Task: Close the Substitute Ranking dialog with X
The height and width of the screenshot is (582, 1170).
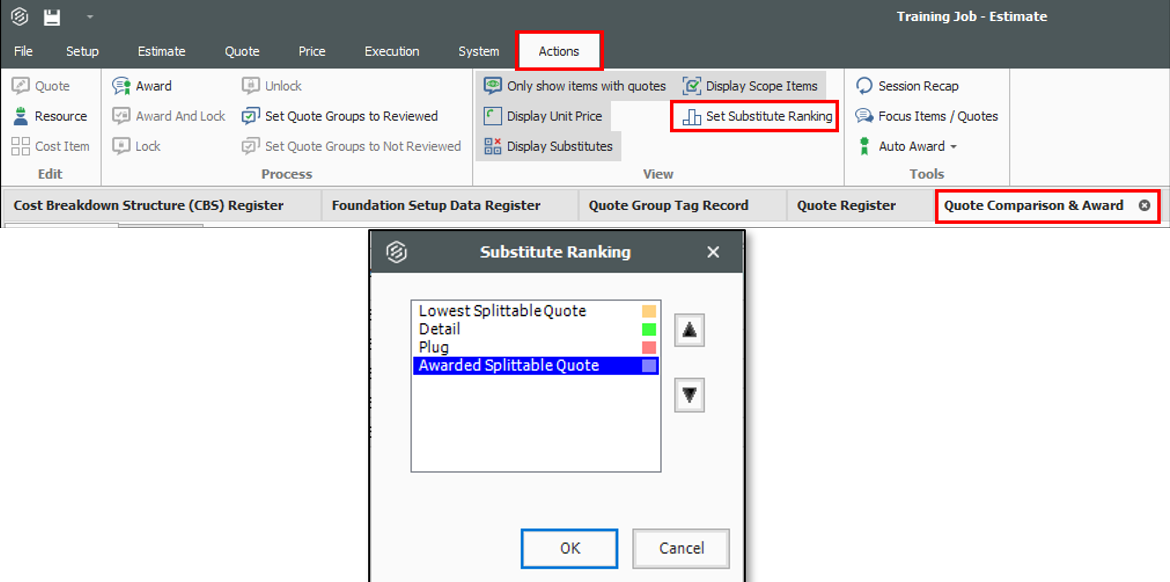Action: tap(713, 252)
